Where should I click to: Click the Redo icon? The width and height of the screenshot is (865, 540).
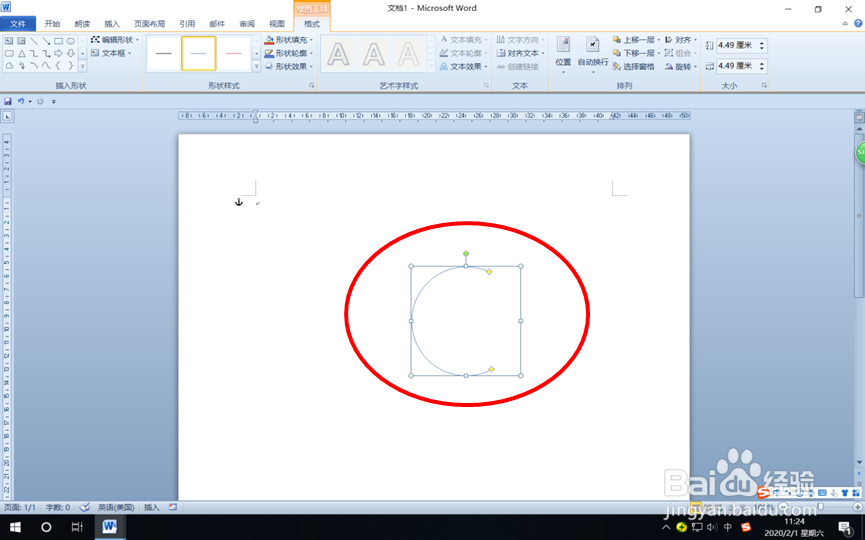(x=40, y=101)
